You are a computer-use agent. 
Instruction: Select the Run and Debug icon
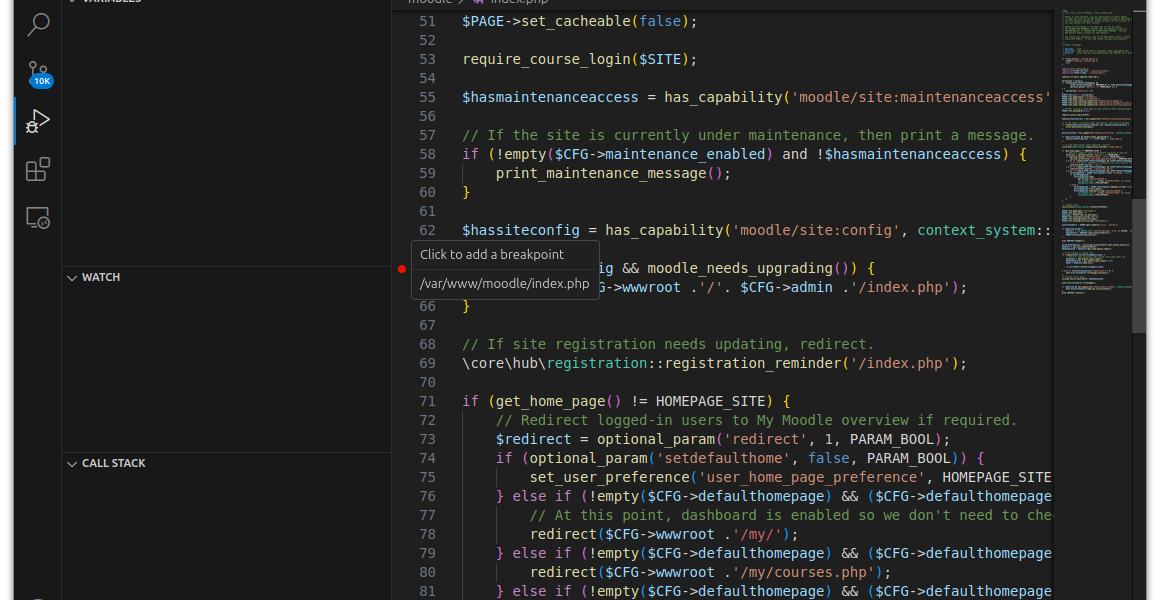coord(38,121)
